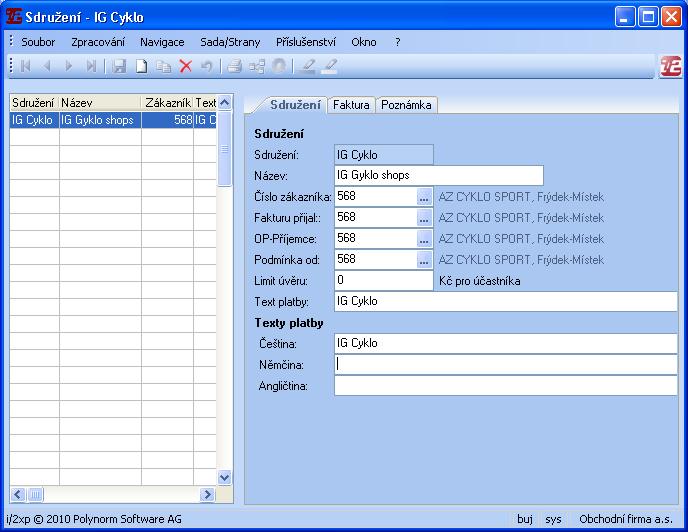This screenshot has height=532, width=688.
Task: Click the Němčina payment text field
Action: pos(505,365)
